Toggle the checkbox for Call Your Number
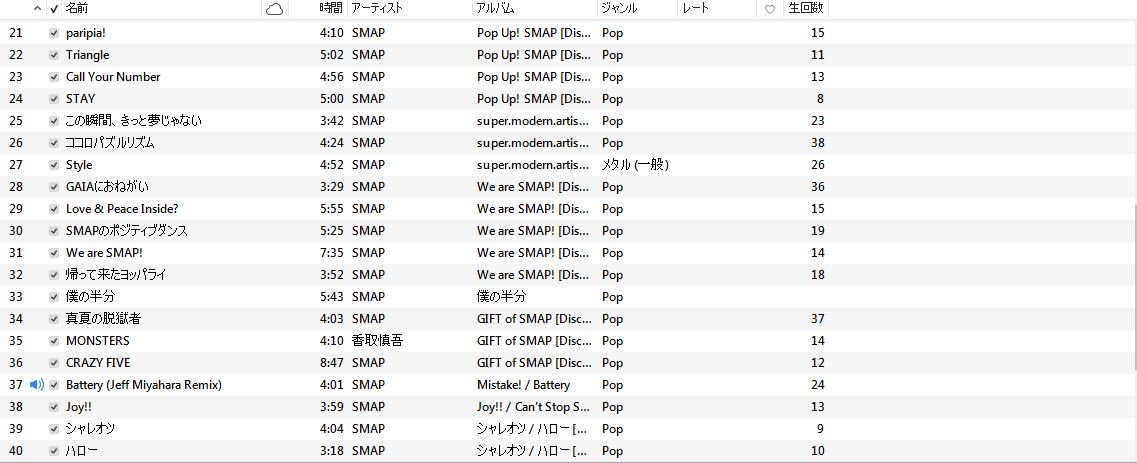Screen dimensions: 1137x463 click(54, 77)
